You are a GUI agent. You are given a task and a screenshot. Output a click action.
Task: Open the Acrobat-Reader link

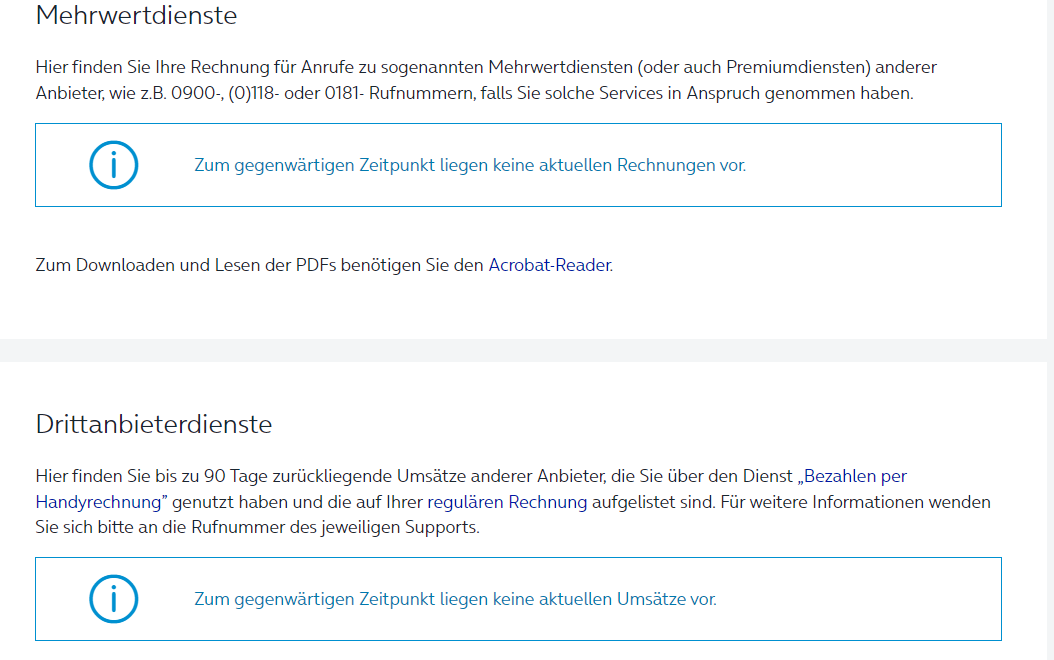click(x=549, y=265)
